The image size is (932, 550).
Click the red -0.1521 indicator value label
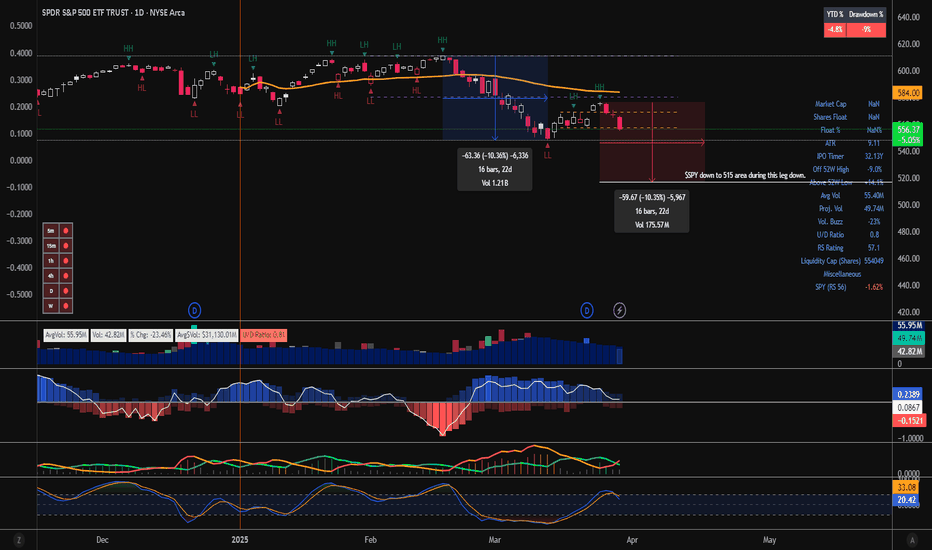pyautogui.click(x=909, y=420)
